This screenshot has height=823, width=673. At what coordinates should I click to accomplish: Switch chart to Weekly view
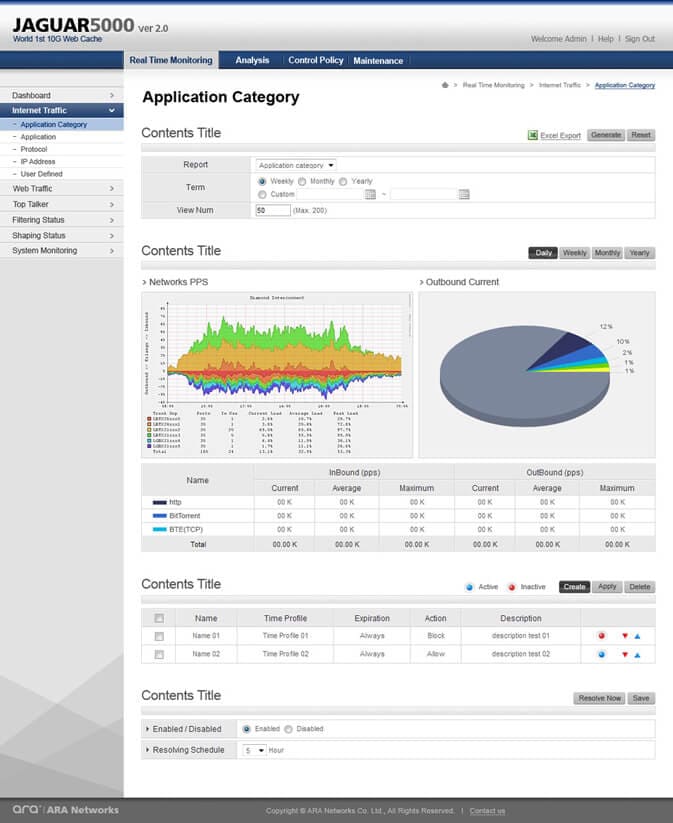tap(575, 253)
